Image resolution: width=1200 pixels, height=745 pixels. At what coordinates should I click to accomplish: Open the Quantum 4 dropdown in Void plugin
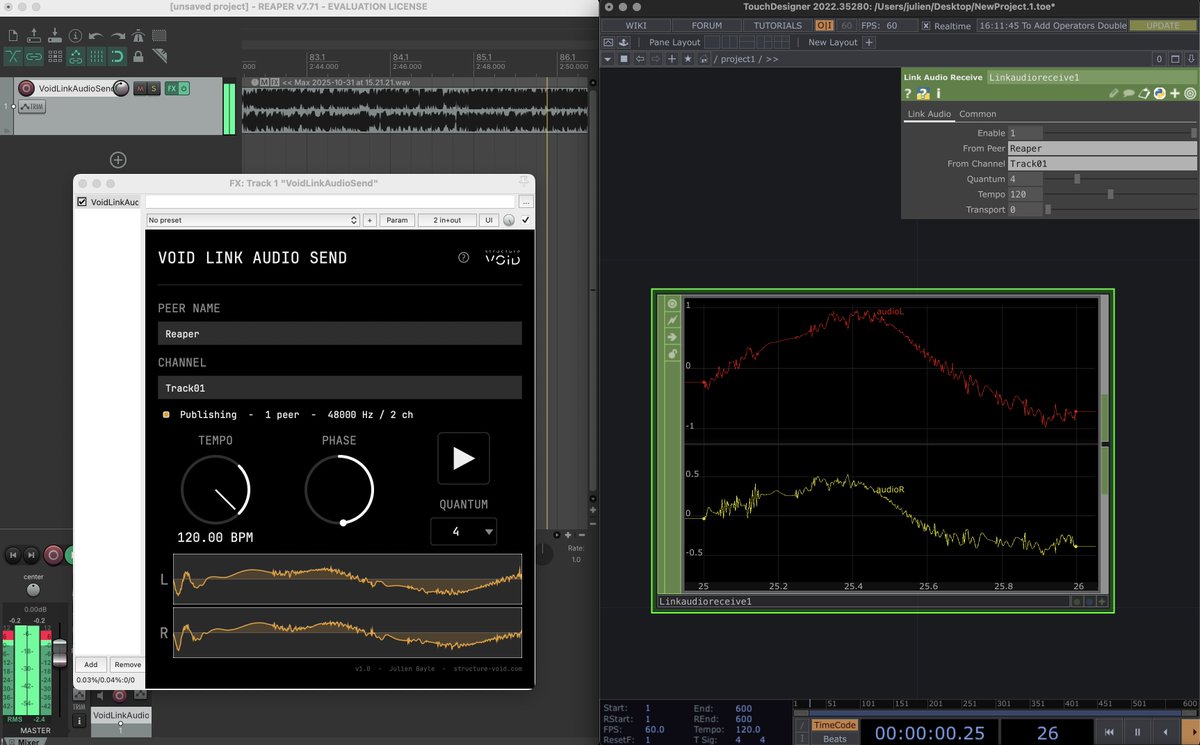point(463,532)
